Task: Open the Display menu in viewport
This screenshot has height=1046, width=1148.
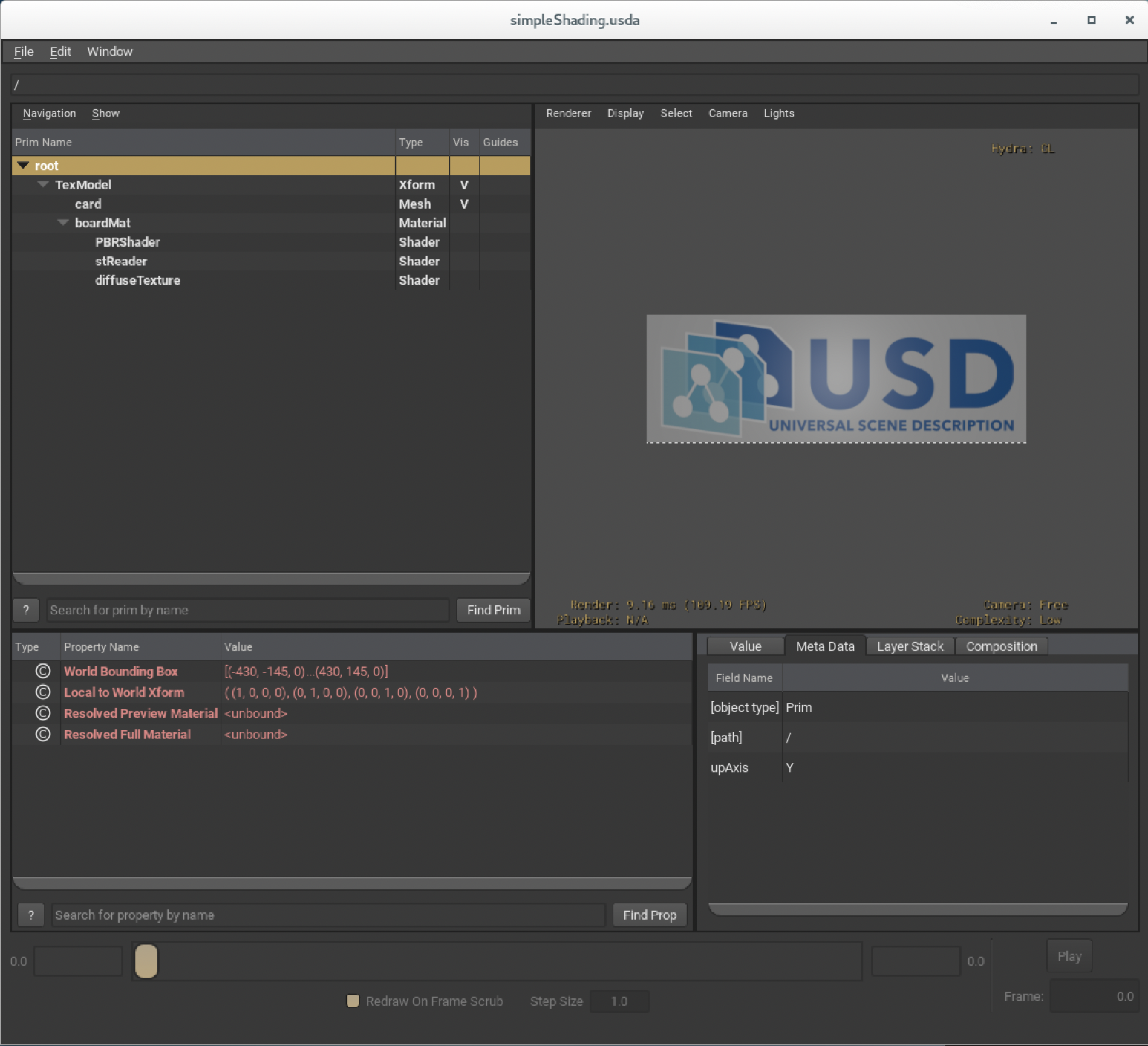Action: pyautogui.click(x=625, y=114)
